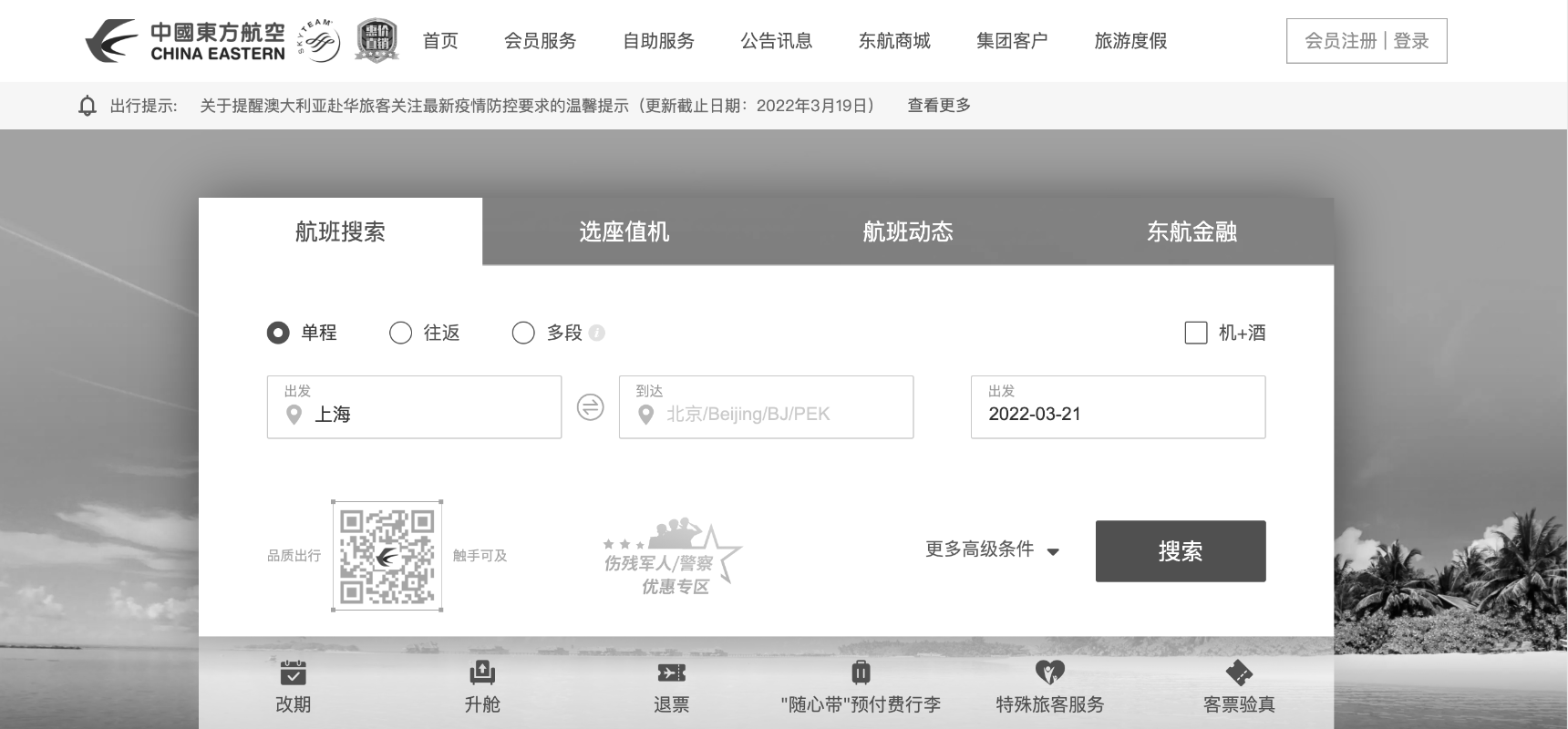Select the 往返 round-trip radio button
This screenshot has height=729, width=1568.
point(400,333)
